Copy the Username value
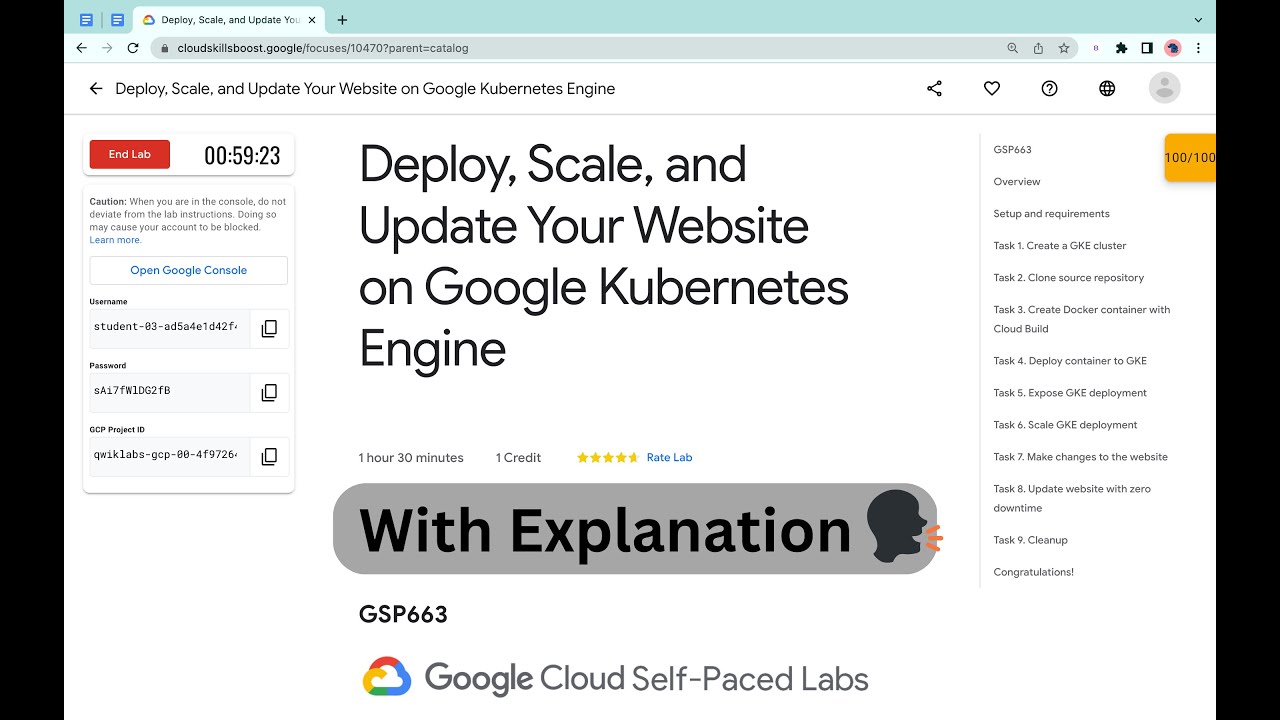 tap(269, 328)
